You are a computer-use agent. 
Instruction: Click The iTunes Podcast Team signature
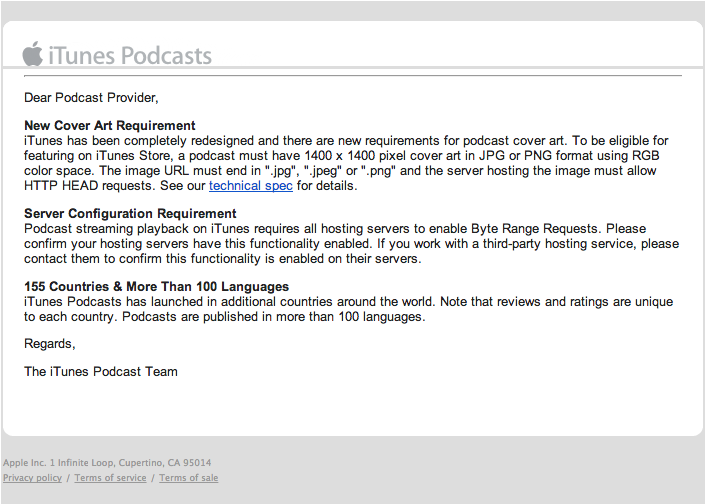(x=101, y=372)
